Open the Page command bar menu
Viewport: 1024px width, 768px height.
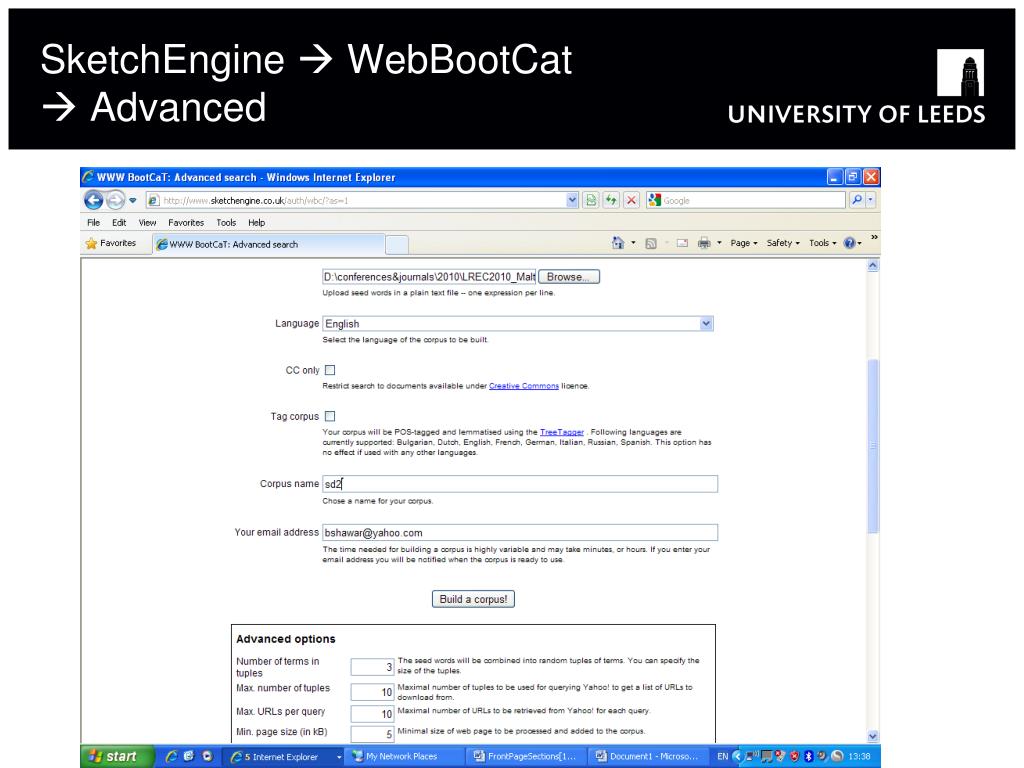click(x=744, y=243)
